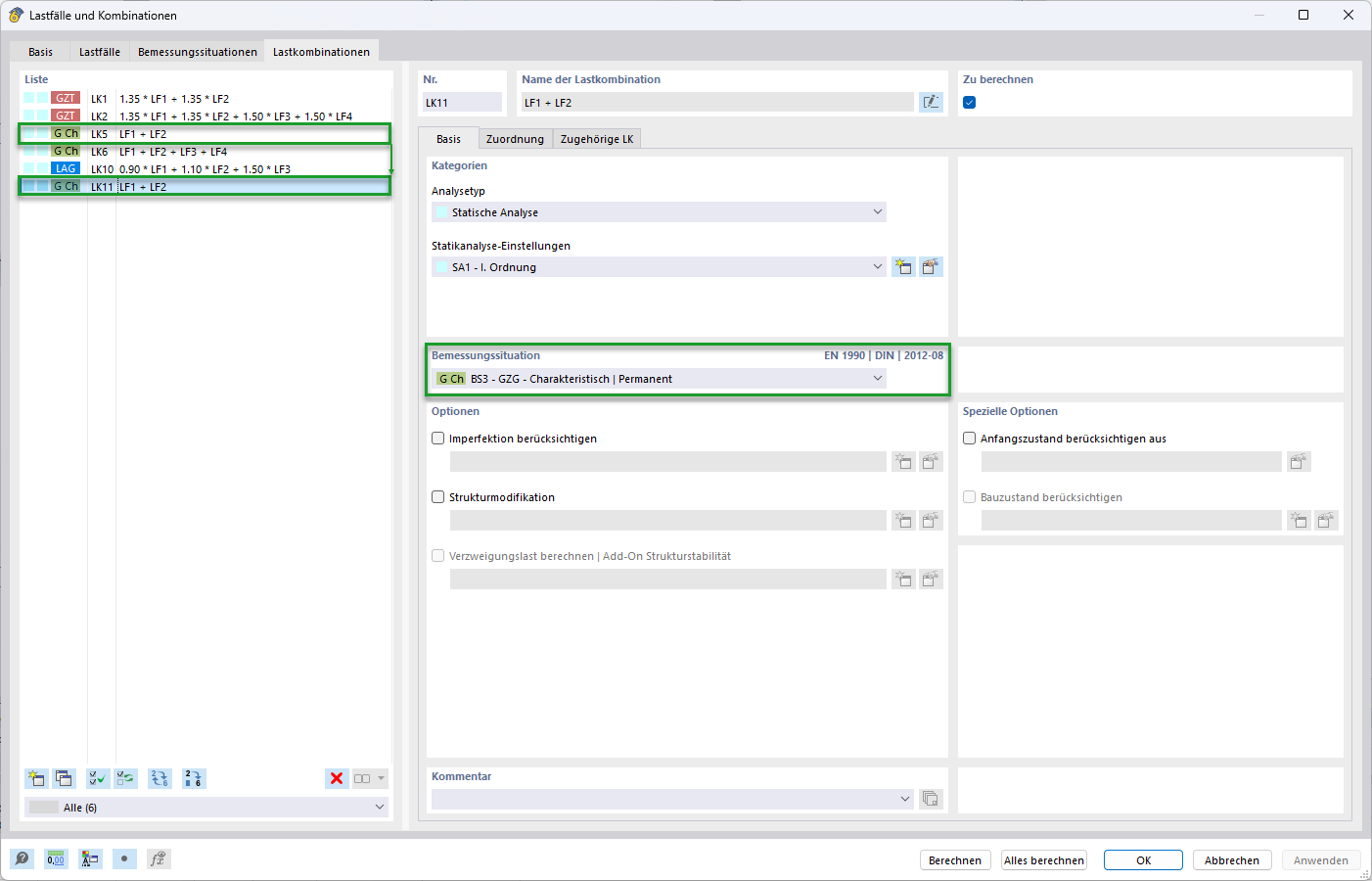Click the new Bauzustand icon

coord(1299,520)
